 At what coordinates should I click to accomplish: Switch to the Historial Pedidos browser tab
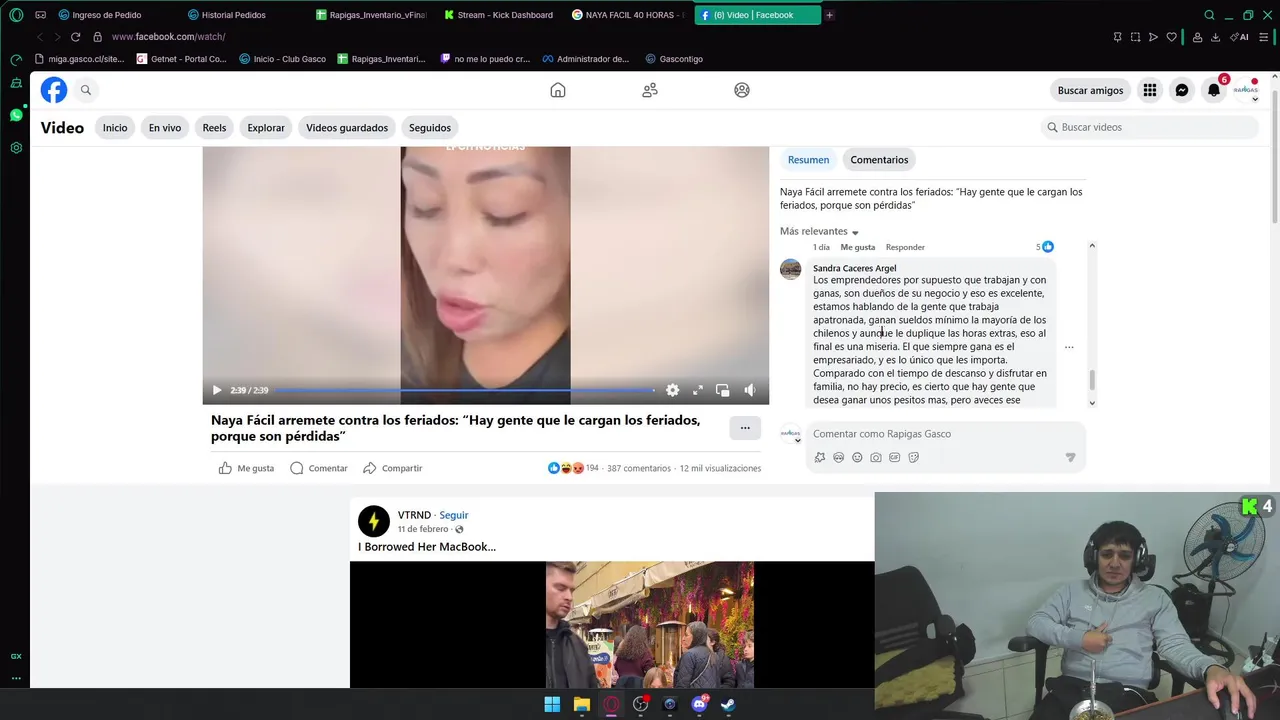[226, 15]
